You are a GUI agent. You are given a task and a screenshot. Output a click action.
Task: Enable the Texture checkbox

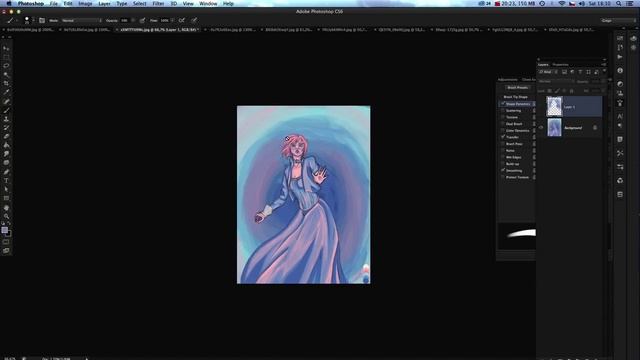pyautogui.click(x=503, y=117)
